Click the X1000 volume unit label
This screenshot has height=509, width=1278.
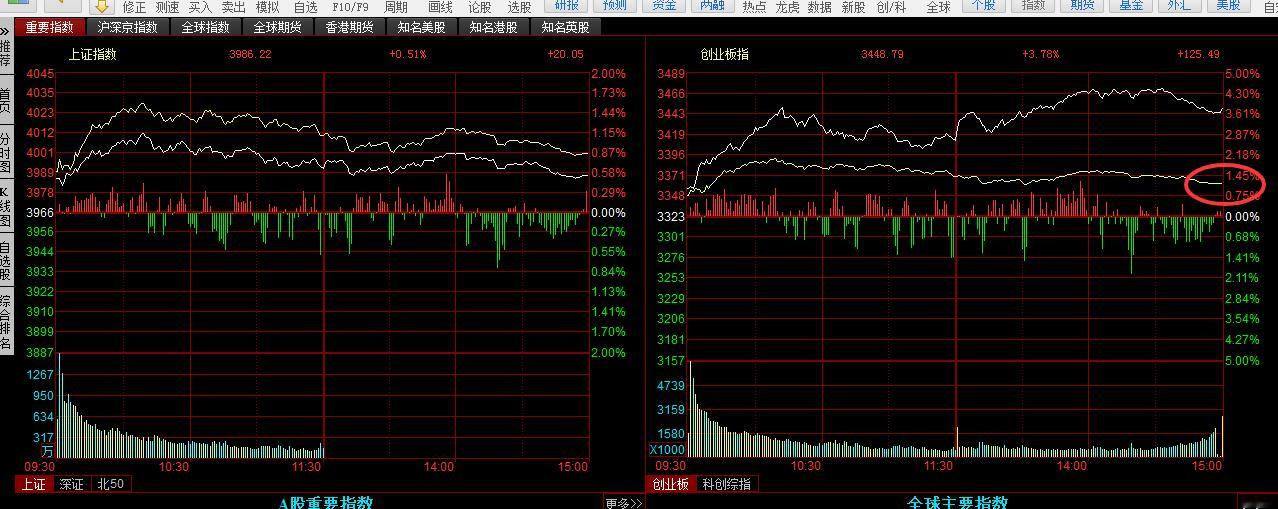coord(668,450)
